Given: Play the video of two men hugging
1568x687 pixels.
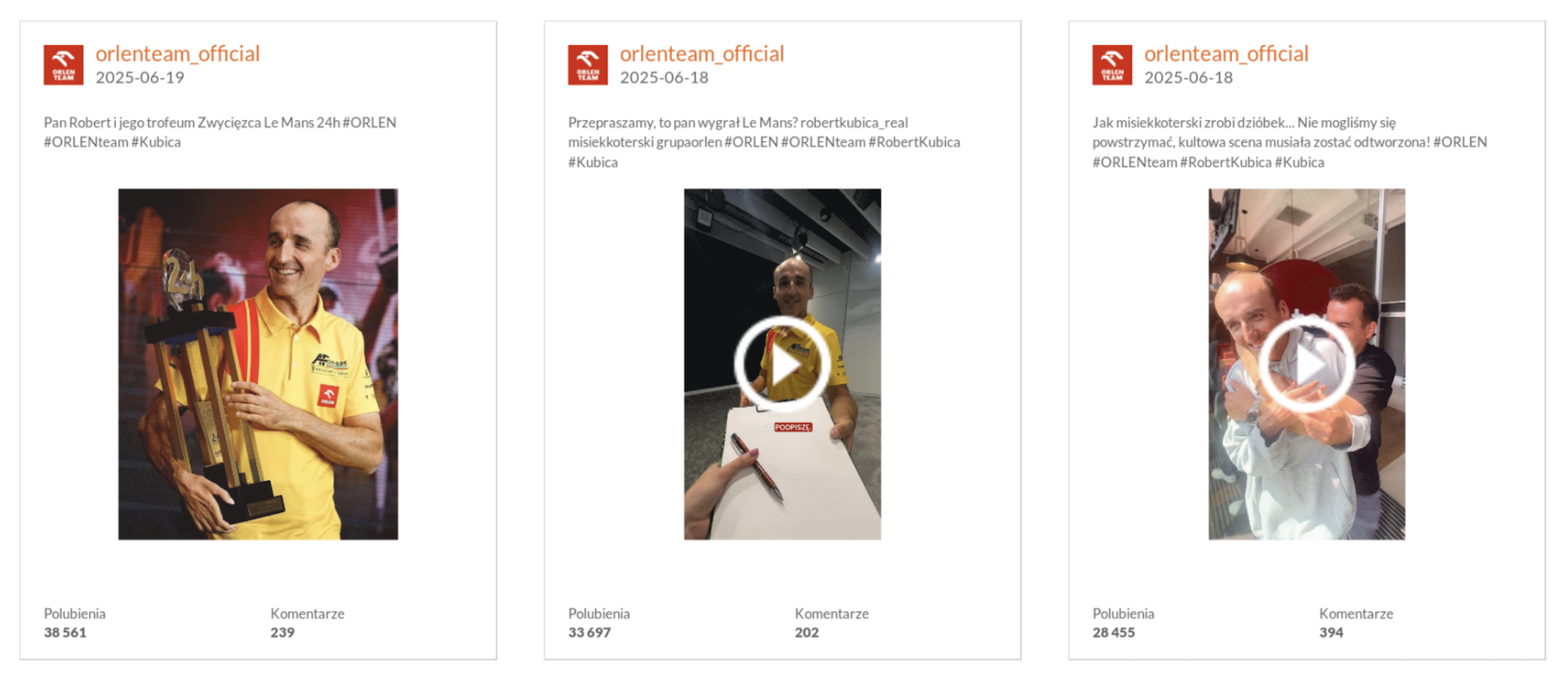Looking at the screenshot, I should point(1307,364).
